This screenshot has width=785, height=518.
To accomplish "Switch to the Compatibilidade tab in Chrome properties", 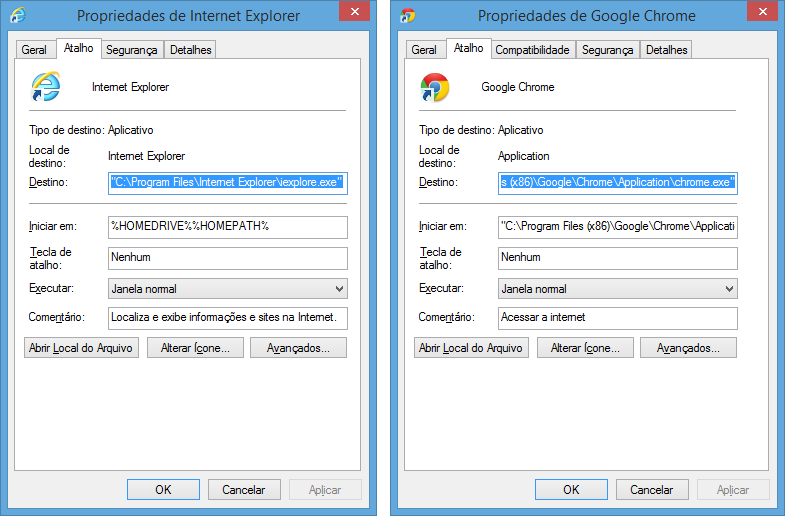I will click(532, 50).
